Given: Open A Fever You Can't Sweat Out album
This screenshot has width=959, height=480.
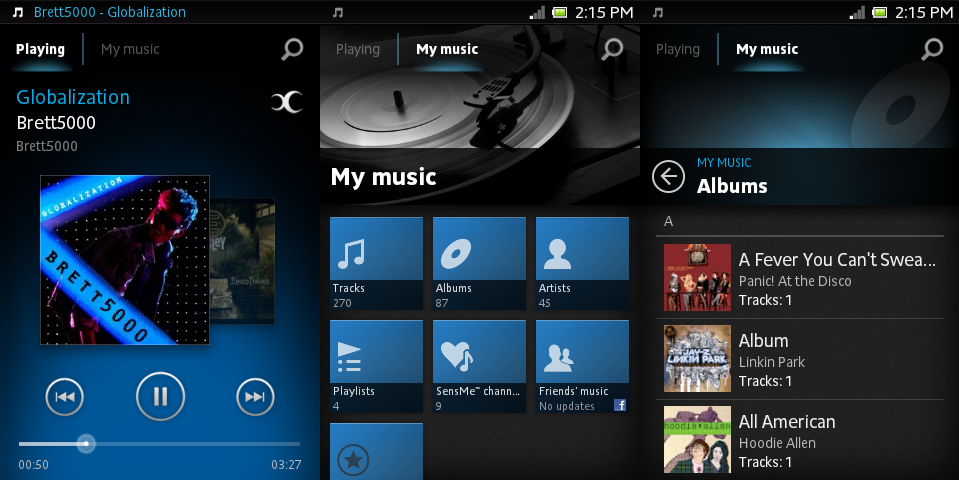Looking at the screenshot, I should [x=800, y=278].
